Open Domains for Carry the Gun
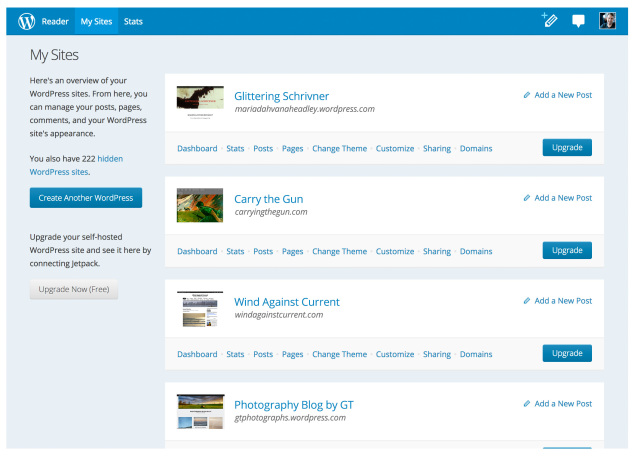Screen dimensions: 635x457 [x=476, y=251]
